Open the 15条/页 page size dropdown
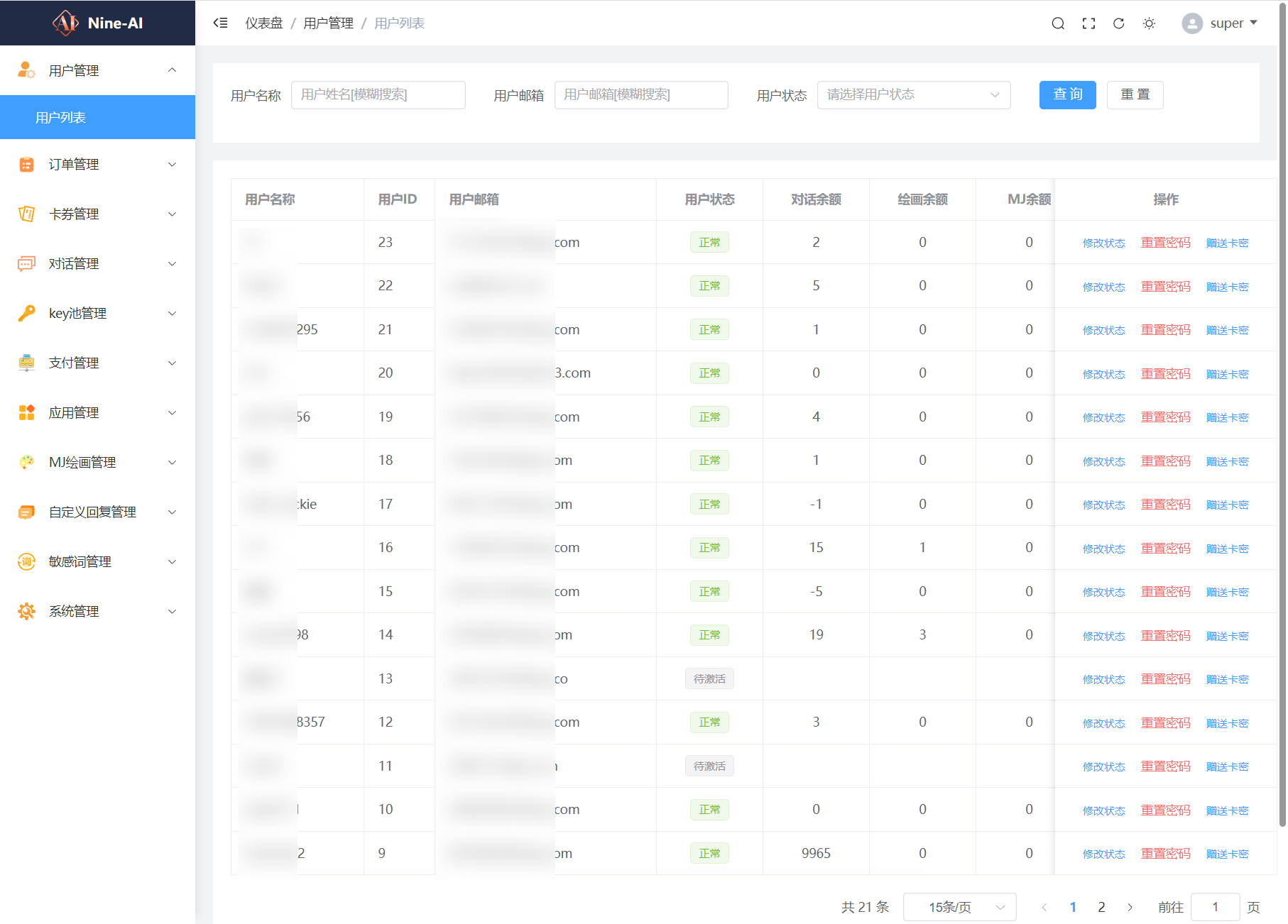This screenshot has width=1288, height=924. click(x=959, y=907)
